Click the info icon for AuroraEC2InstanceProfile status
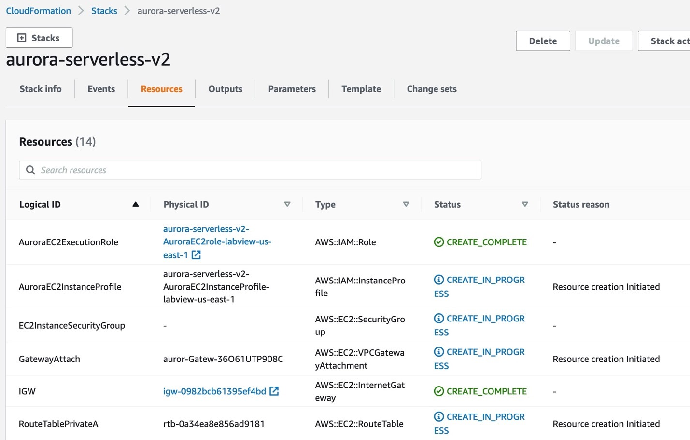 pos(439,280)
